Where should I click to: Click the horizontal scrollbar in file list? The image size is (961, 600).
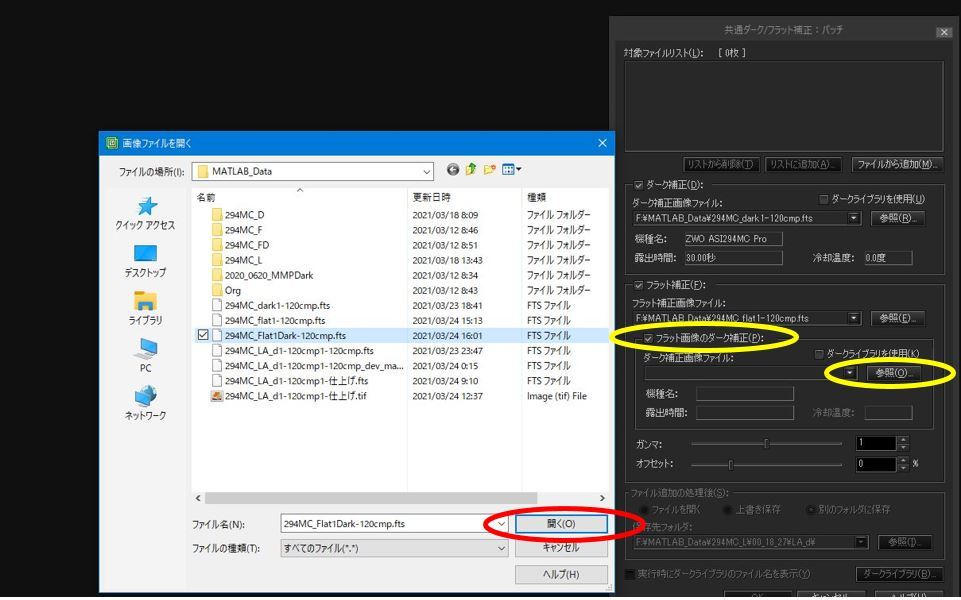tap(371, 498)
